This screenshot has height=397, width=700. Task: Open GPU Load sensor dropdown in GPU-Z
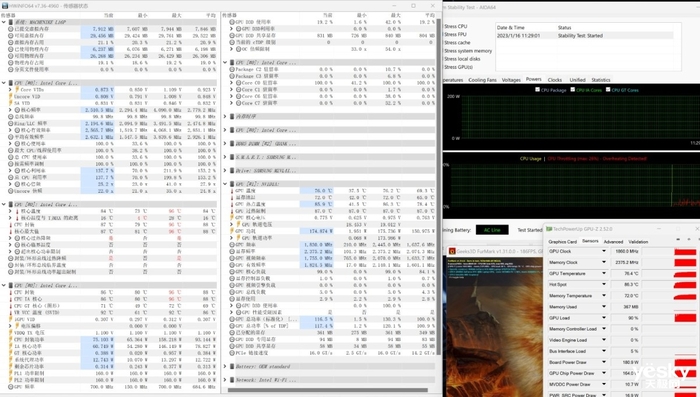pyautogui.click(x=604, y=318)
